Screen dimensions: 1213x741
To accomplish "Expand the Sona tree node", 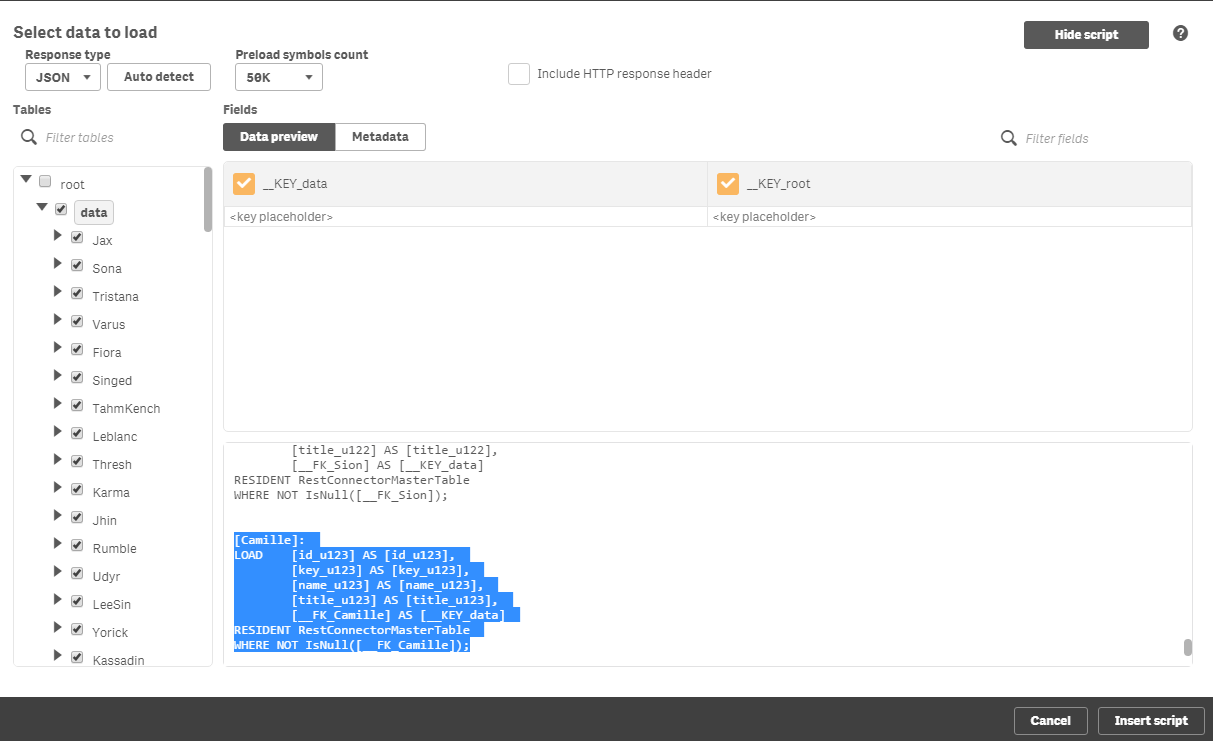I will [57, 263].
